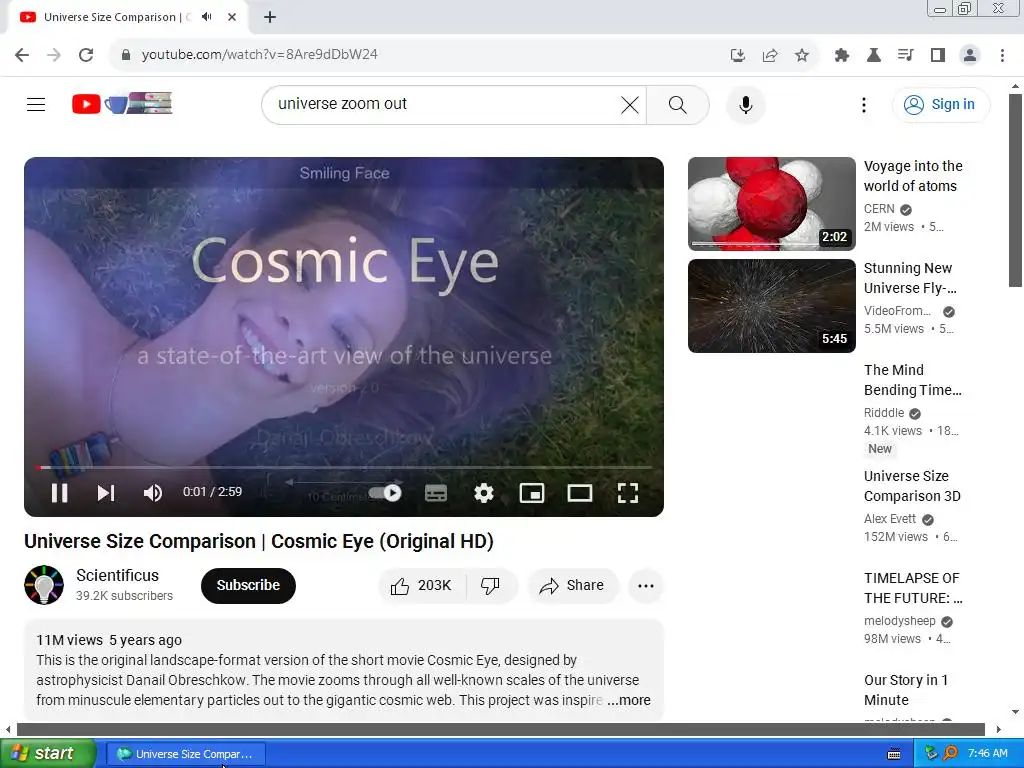Open YouTube settings three-dot menu

click(x=863, y=104)
